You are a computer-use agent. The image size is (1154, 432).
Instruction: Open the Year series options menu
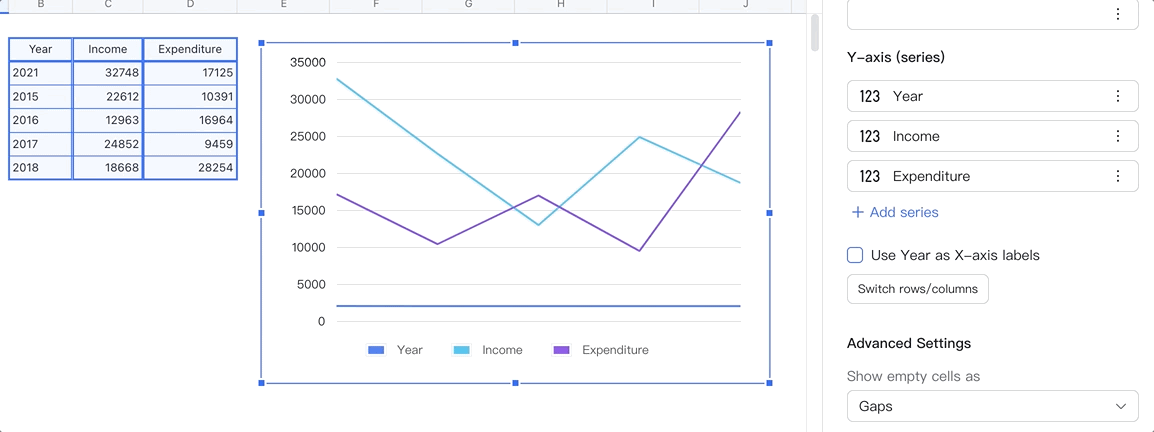[1118, 96]
